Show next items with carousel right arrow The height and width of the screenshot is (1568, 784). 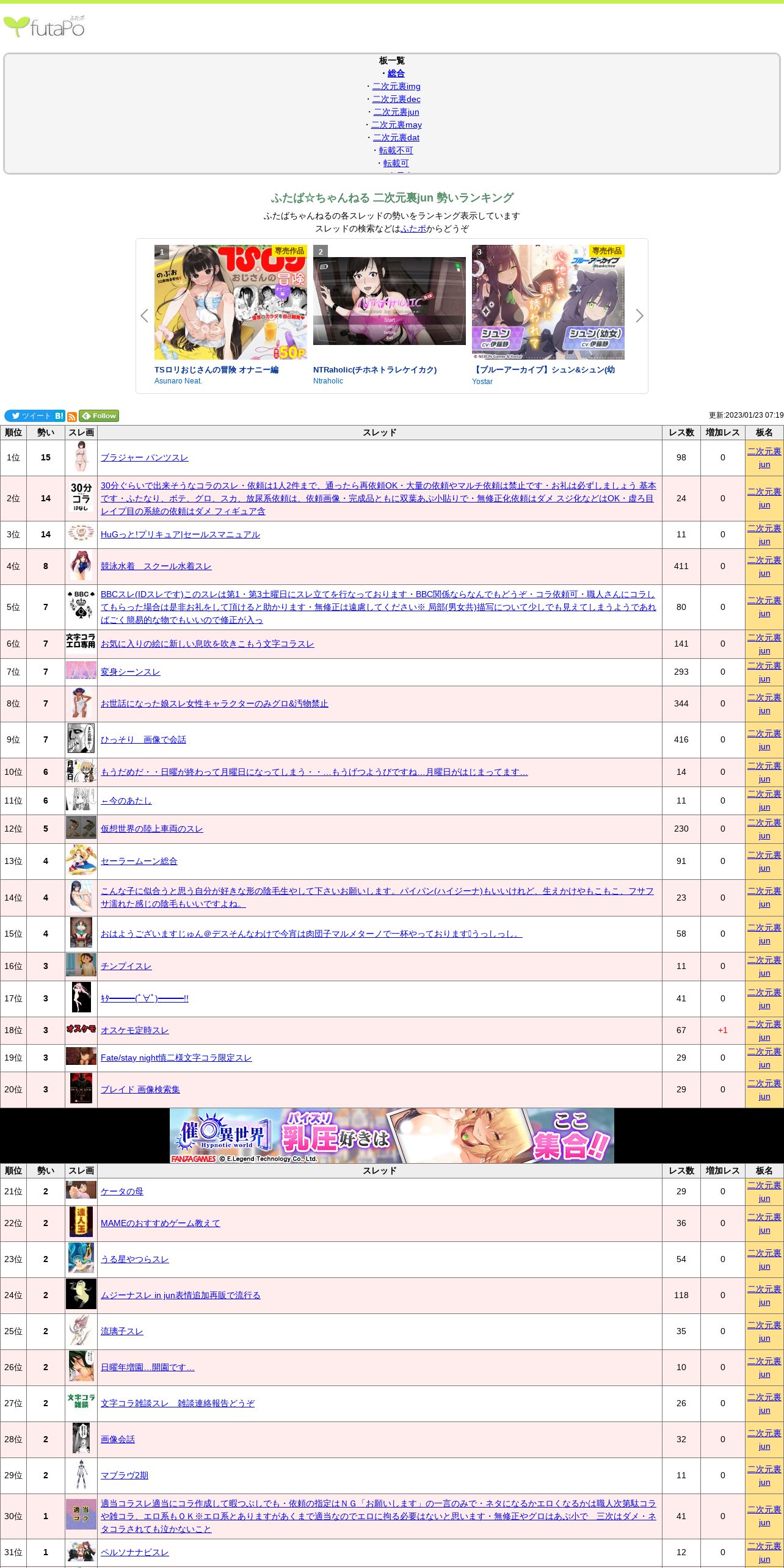[639, 316]
